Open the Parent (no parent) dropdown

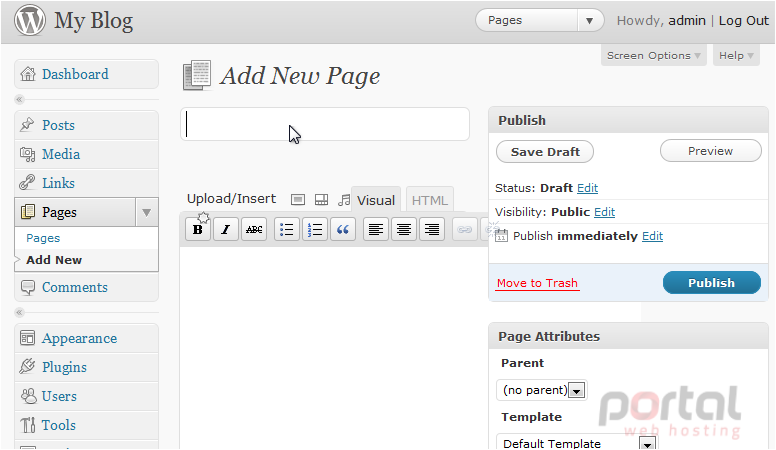coord(542,390)
